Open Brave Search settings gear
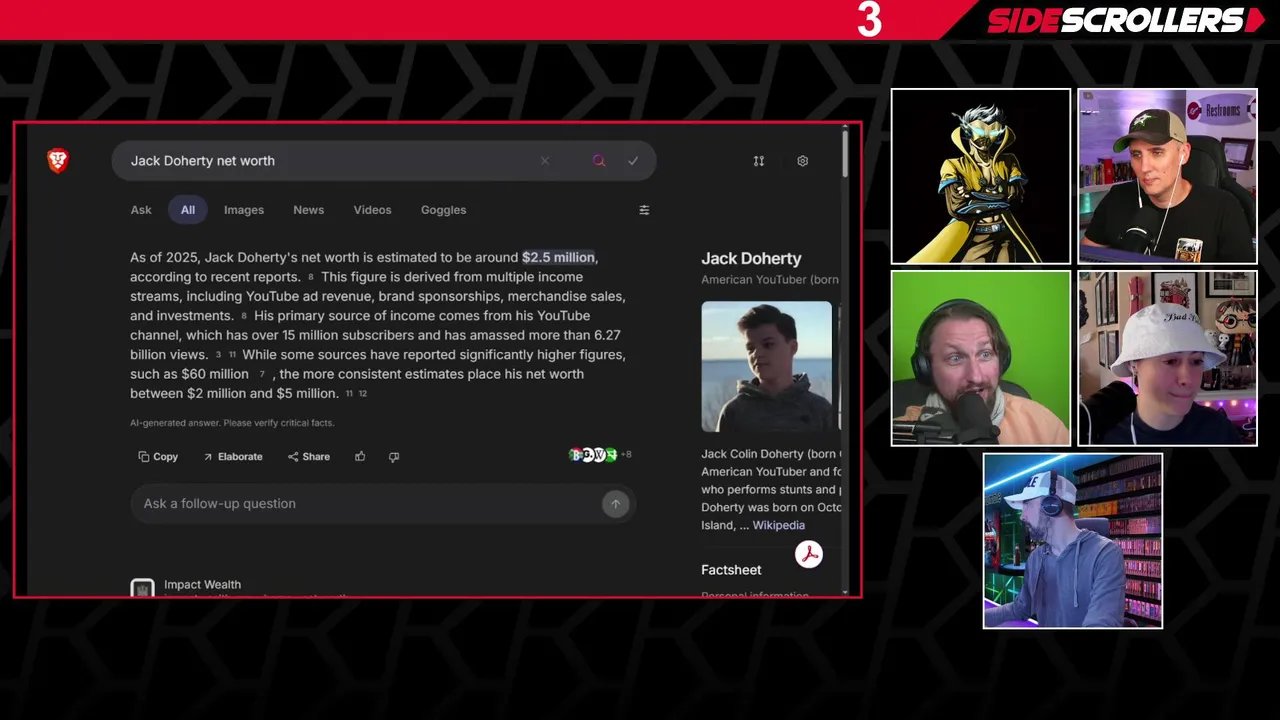 [802, 161]
